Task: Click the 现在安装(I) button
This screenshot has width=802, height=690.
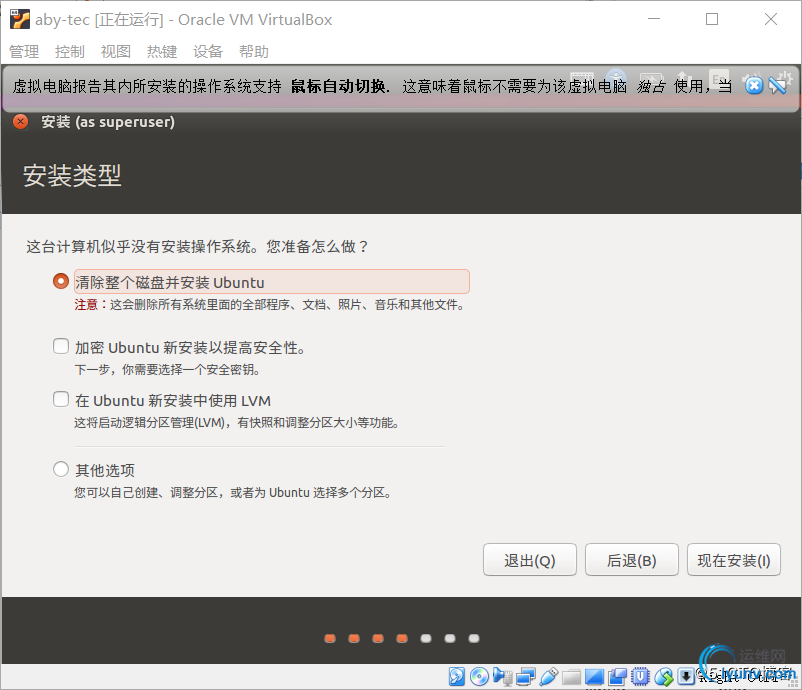Action: [734, 560]
